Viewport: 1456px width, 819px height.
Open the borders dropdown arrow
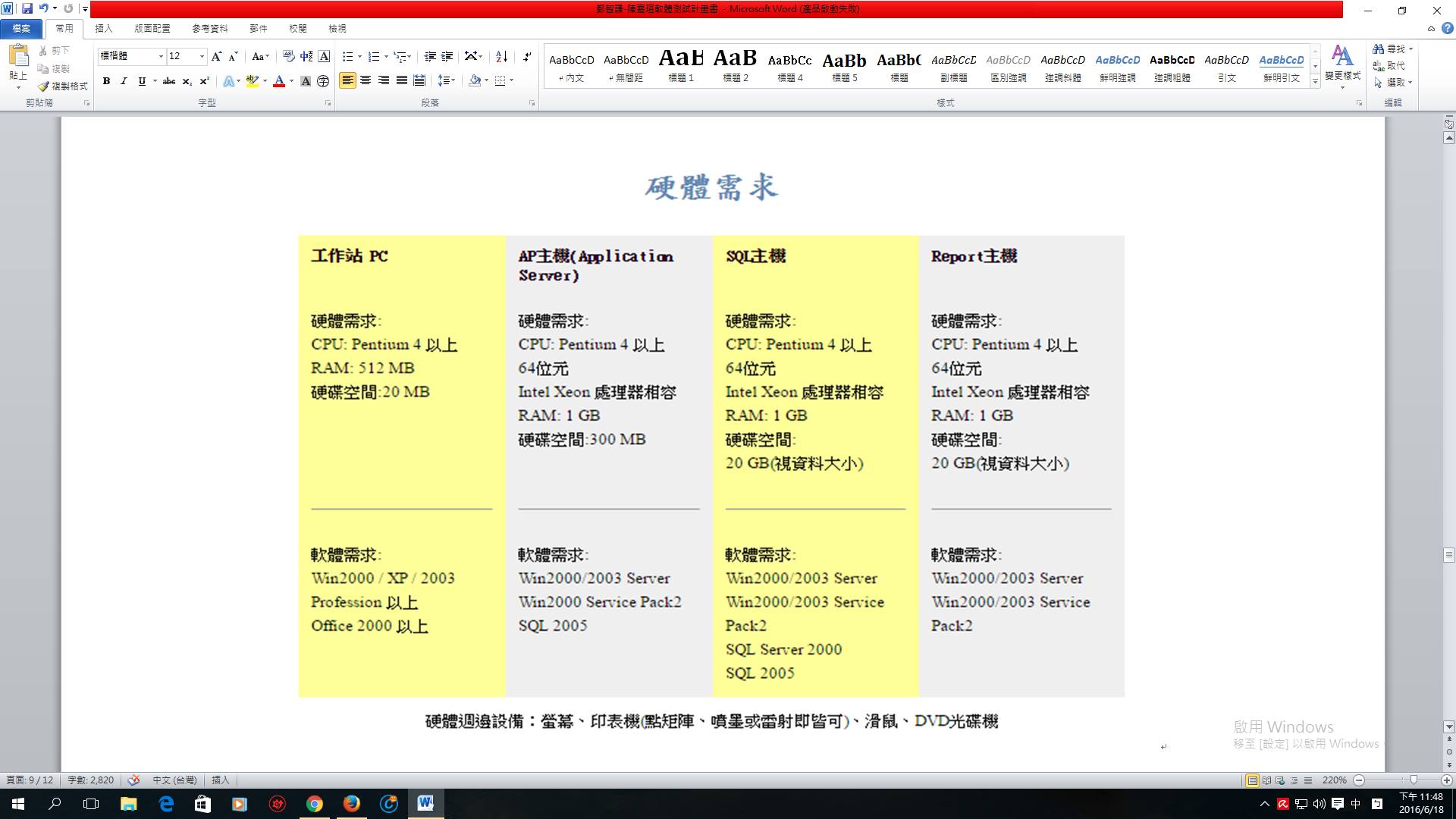click(x=512, y=80)
